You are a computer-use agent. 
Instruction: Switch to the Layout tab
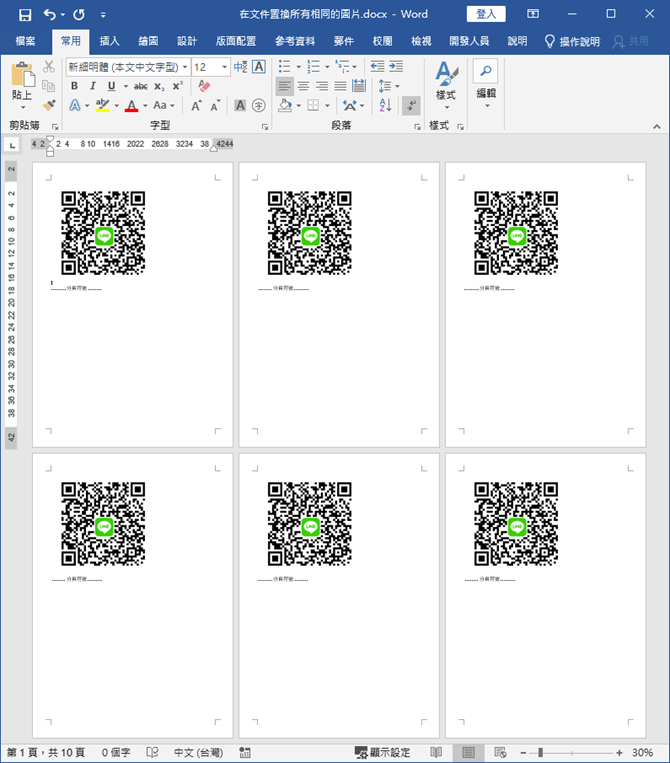coord(235,41)
